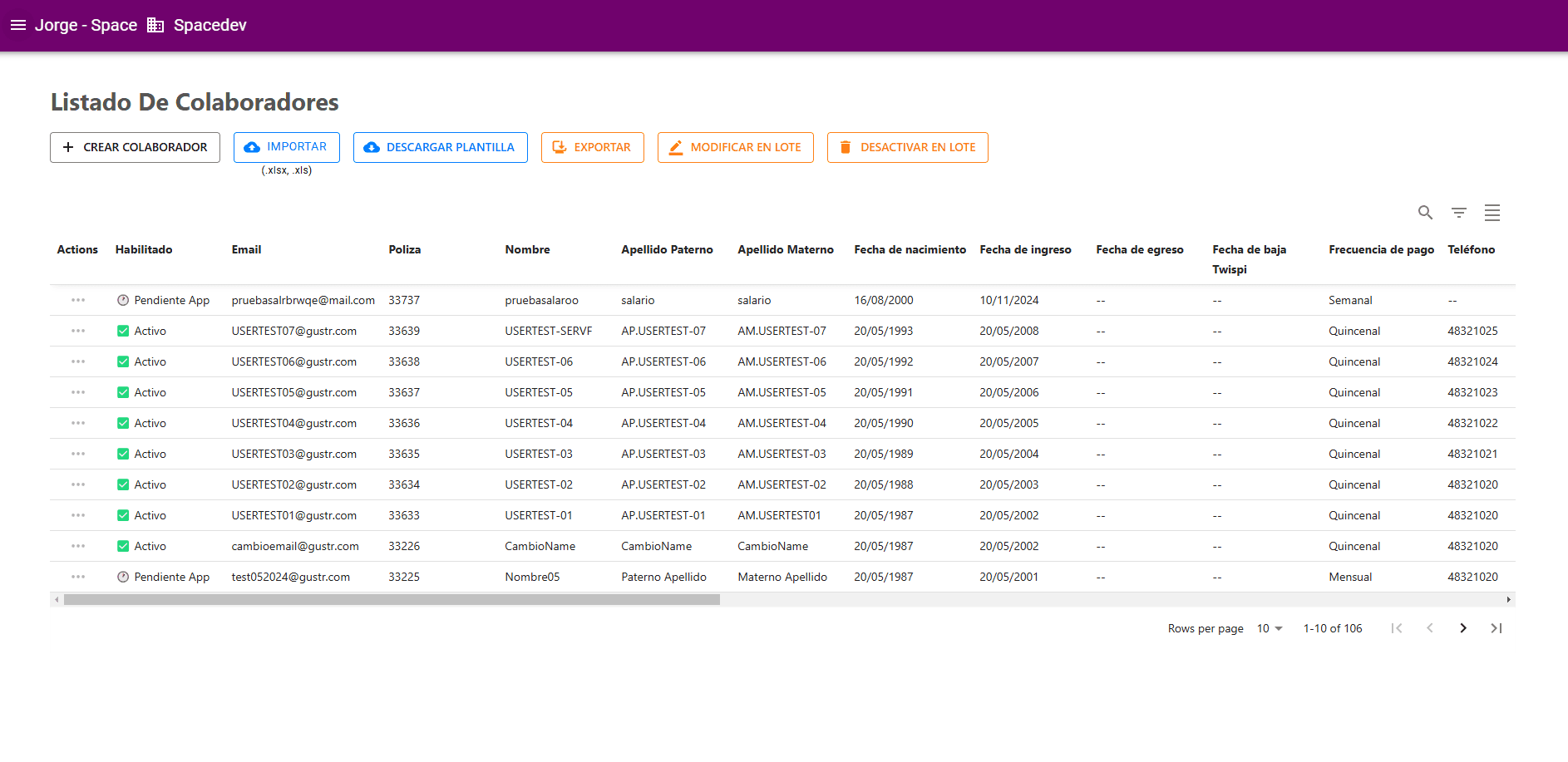
Task: Toggle Activo checkbox for USERTEST06@gustr.com
Action: (x=123, y=361)
